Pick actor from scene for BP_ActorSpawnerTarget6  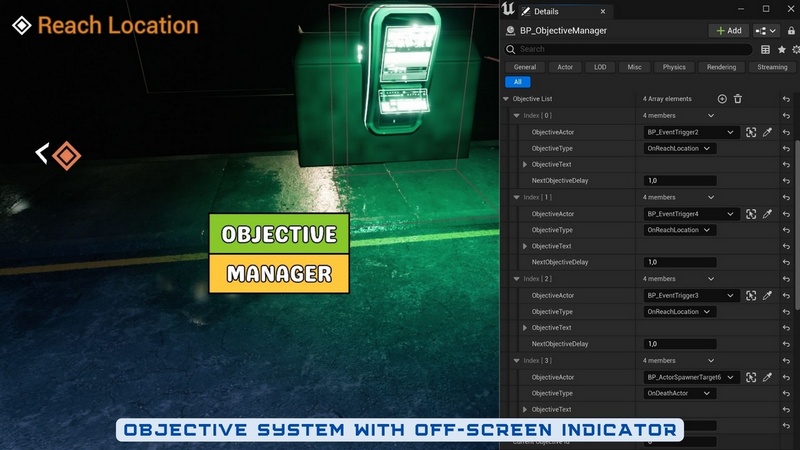767,377
